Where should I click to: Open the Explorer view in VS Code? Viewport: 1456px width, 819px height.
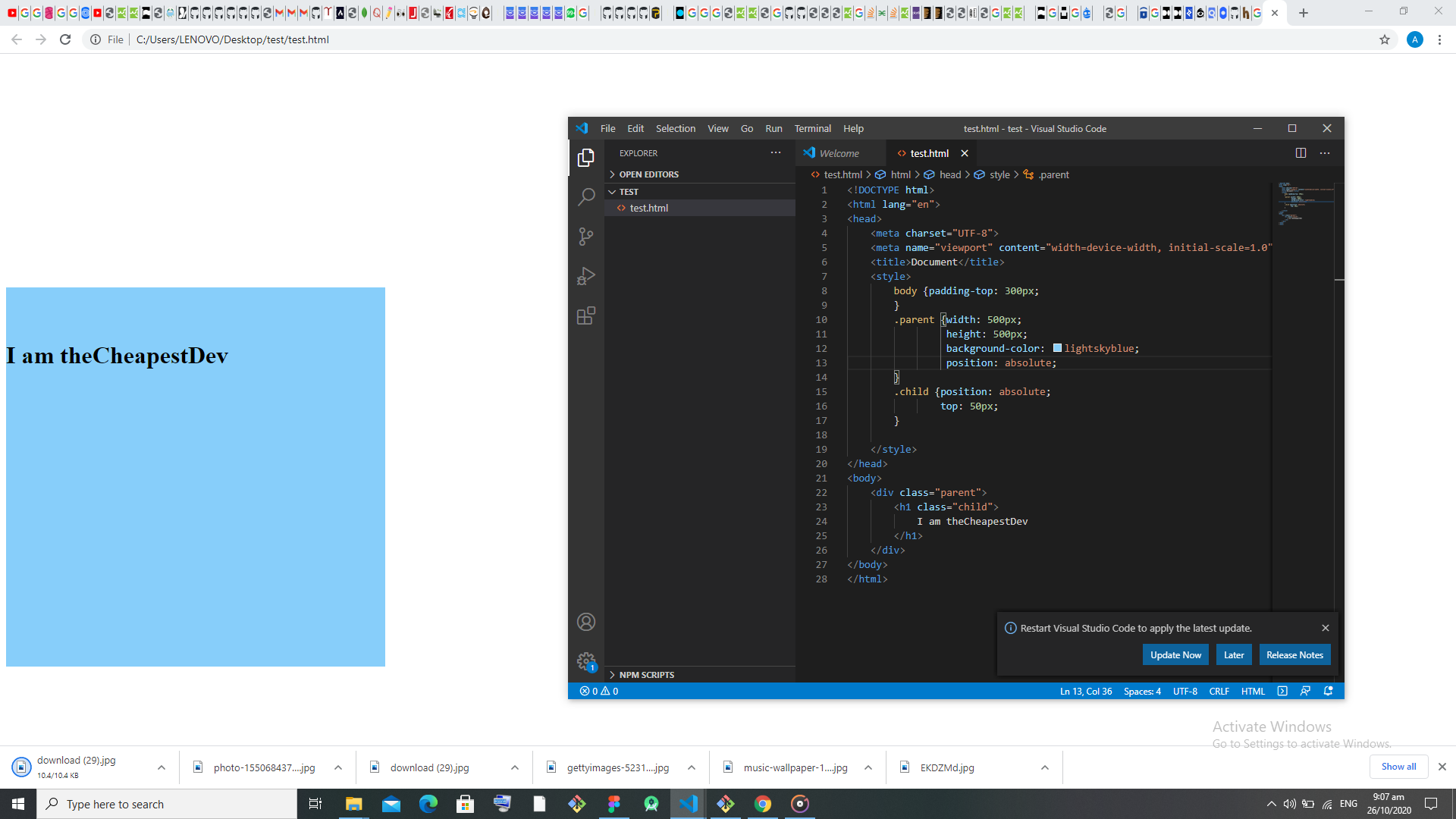coord(585,158)
